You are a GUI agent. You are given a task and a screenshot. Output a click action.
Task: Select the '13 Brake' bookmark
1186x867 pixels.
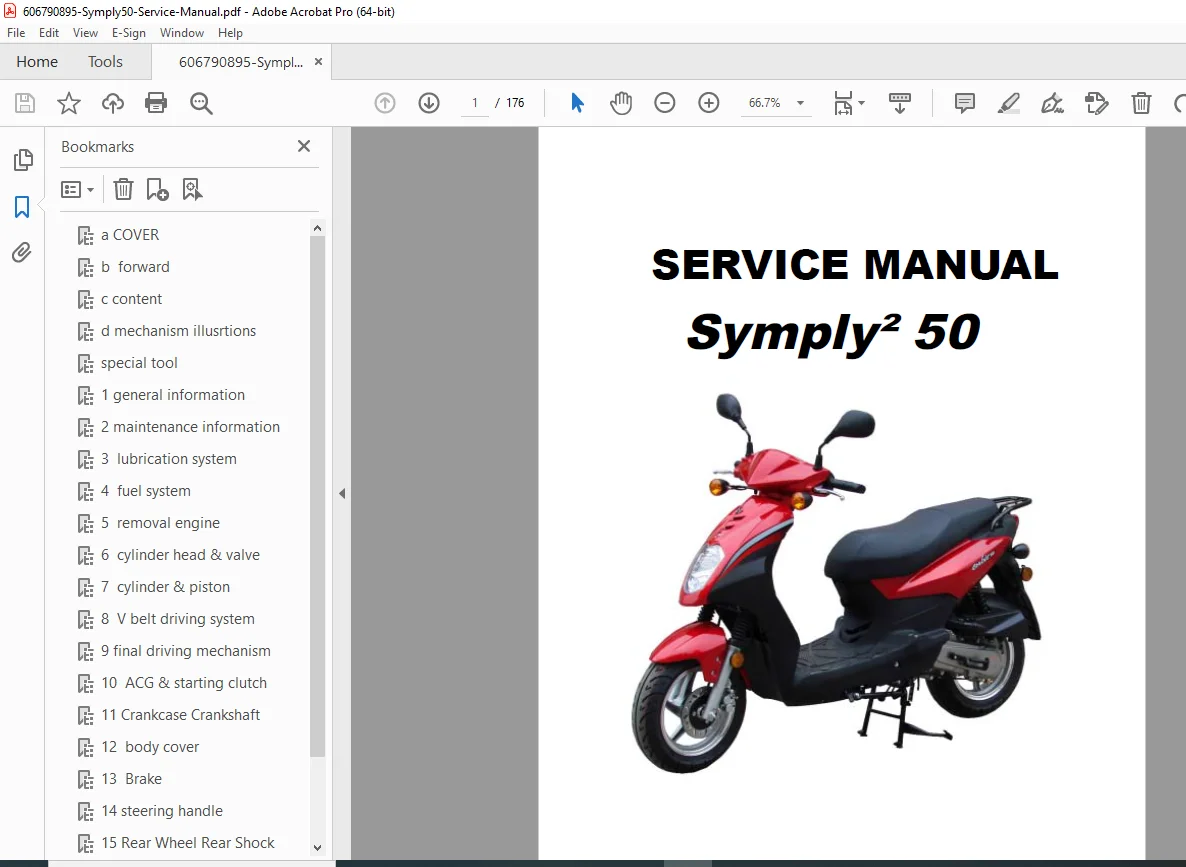tap(132, 779)
